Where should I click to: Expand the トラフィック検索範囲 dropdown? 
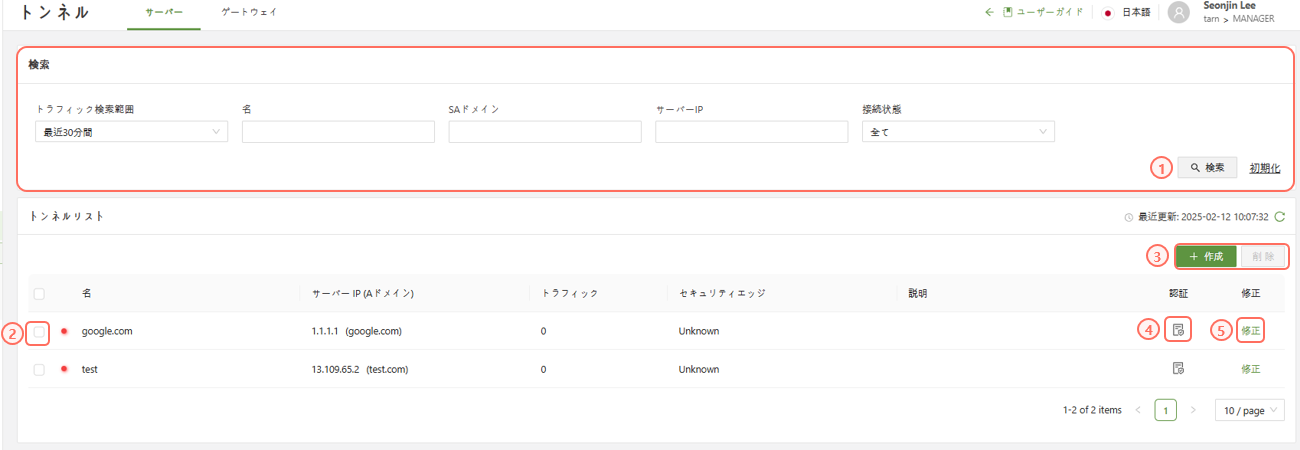pos(131,132)
